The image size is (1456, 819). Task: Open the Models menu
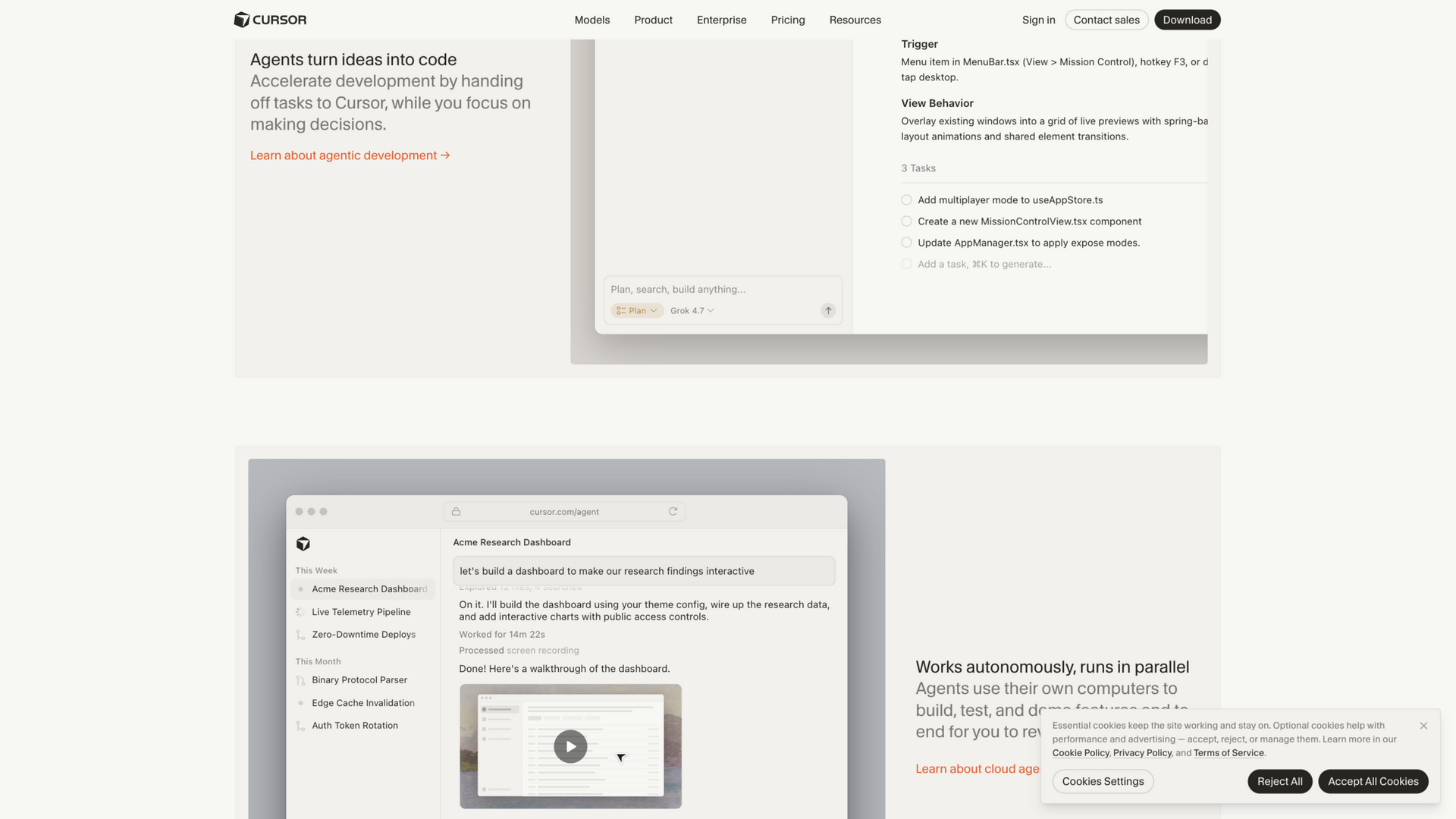(591, 20)
